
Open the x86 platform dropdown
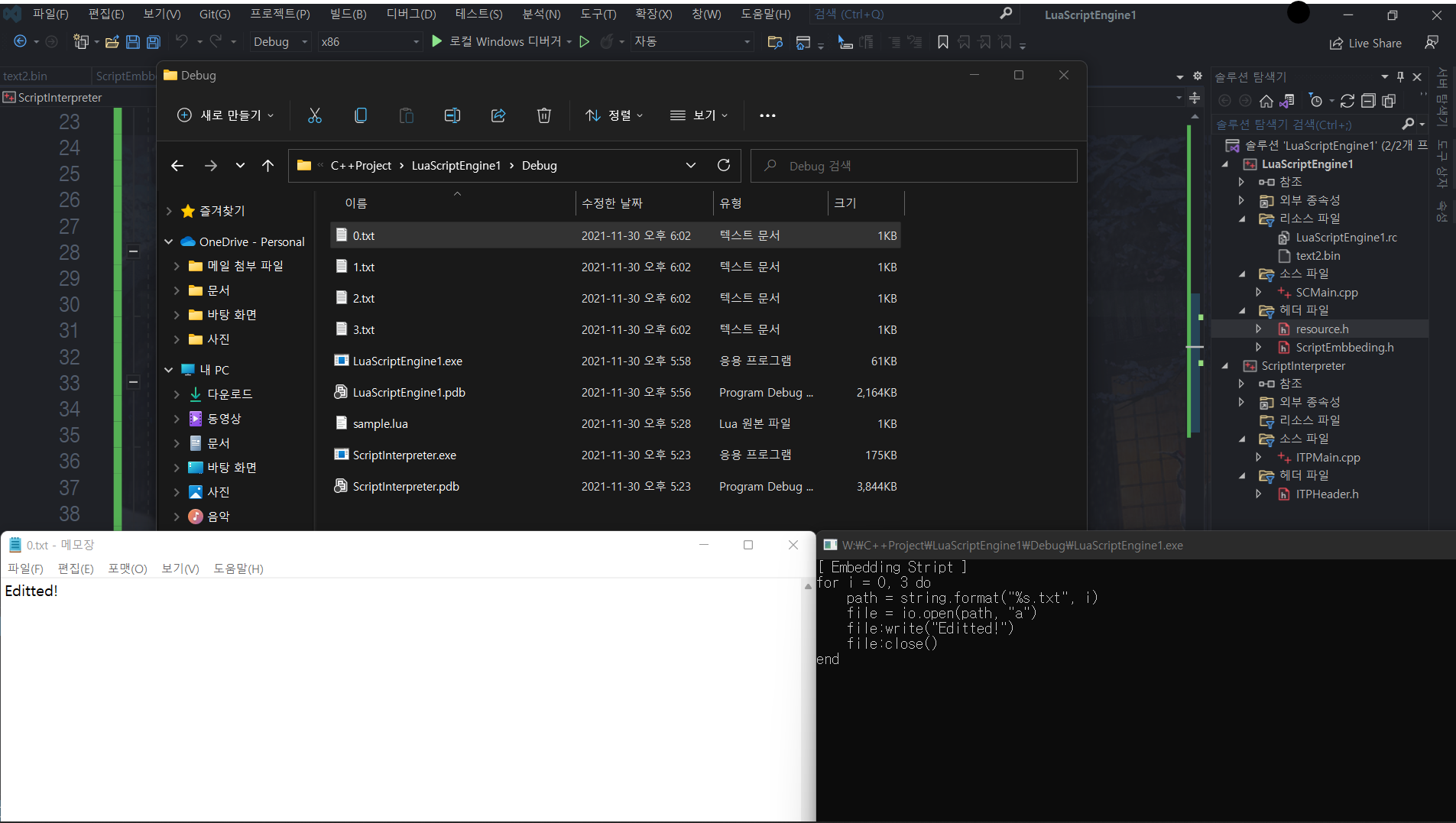(x=371, y=42)
